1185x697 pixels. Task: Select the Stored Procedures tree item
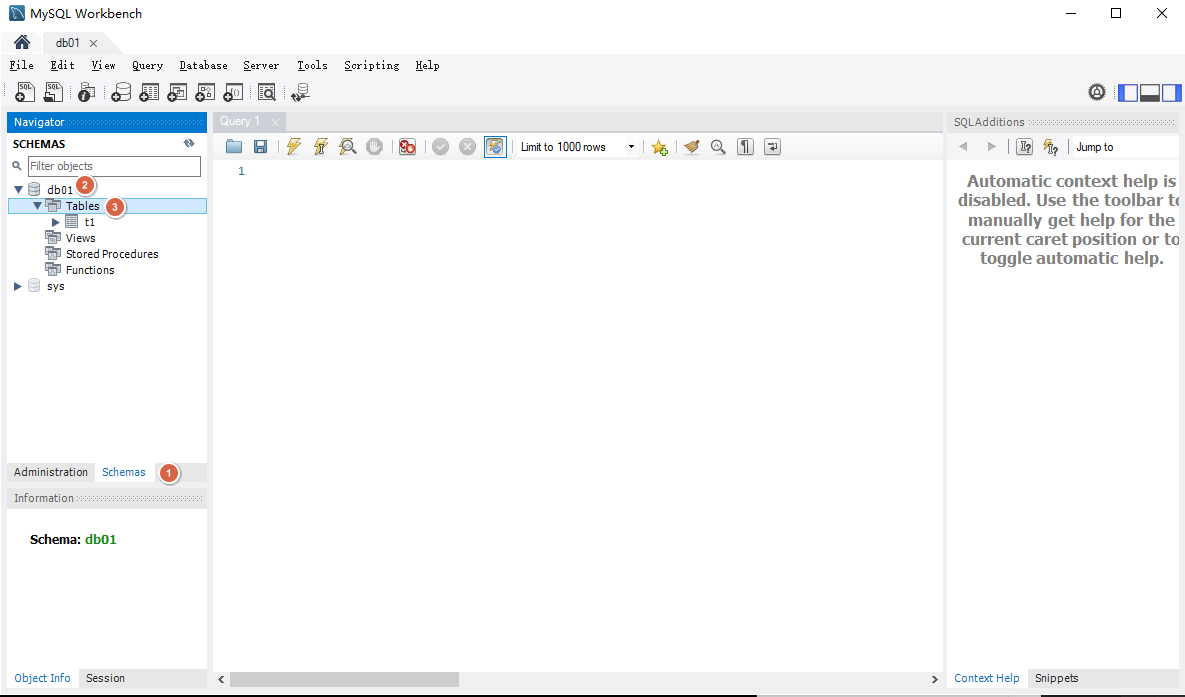click(x=112, y=254)
